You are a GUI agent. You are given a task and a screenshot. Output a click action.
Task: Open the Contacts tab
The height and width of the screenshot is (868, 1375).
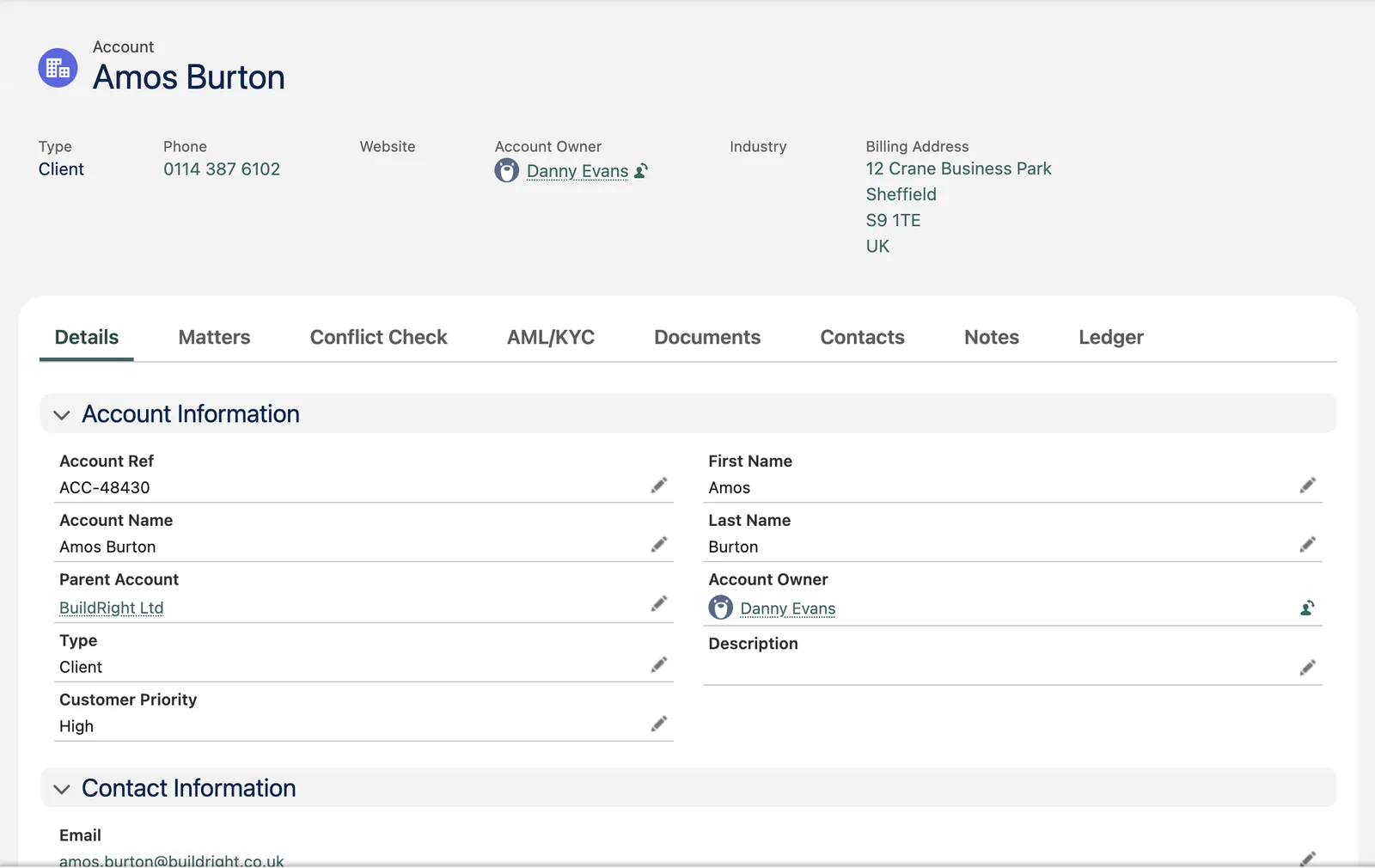[863, 338]
